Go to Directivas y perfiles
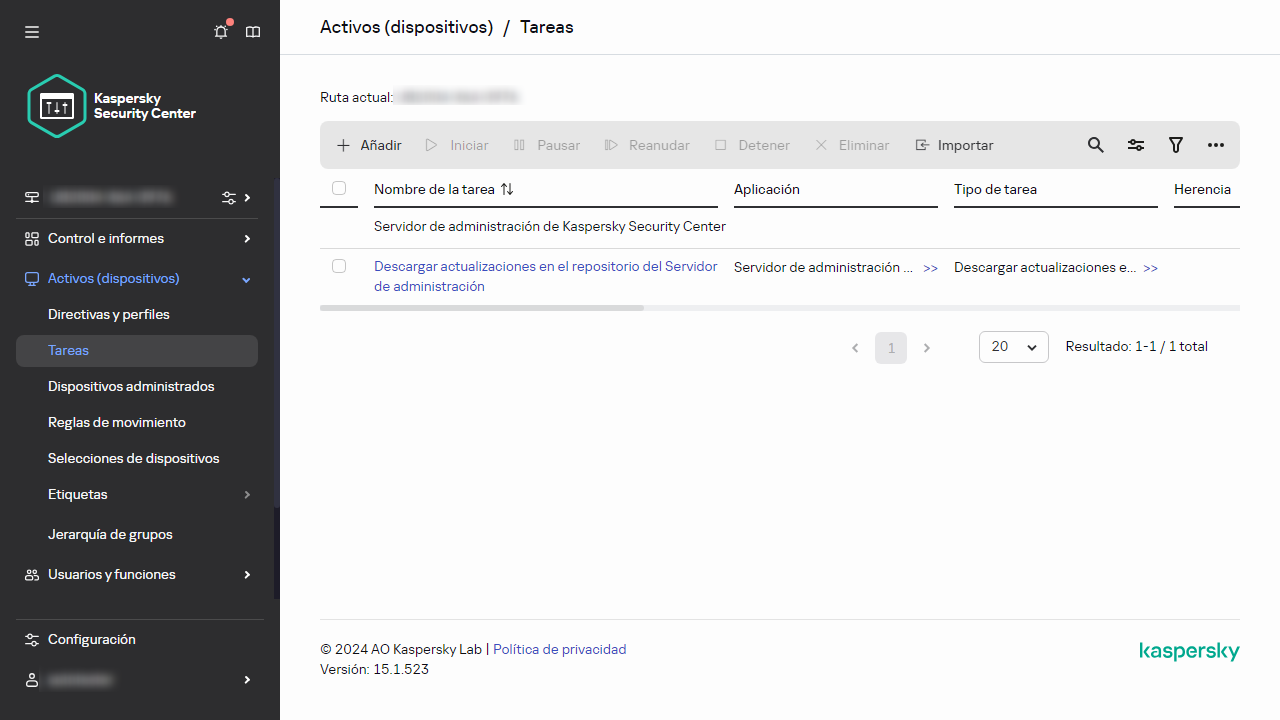1280x720 pixels. [109, 315]
